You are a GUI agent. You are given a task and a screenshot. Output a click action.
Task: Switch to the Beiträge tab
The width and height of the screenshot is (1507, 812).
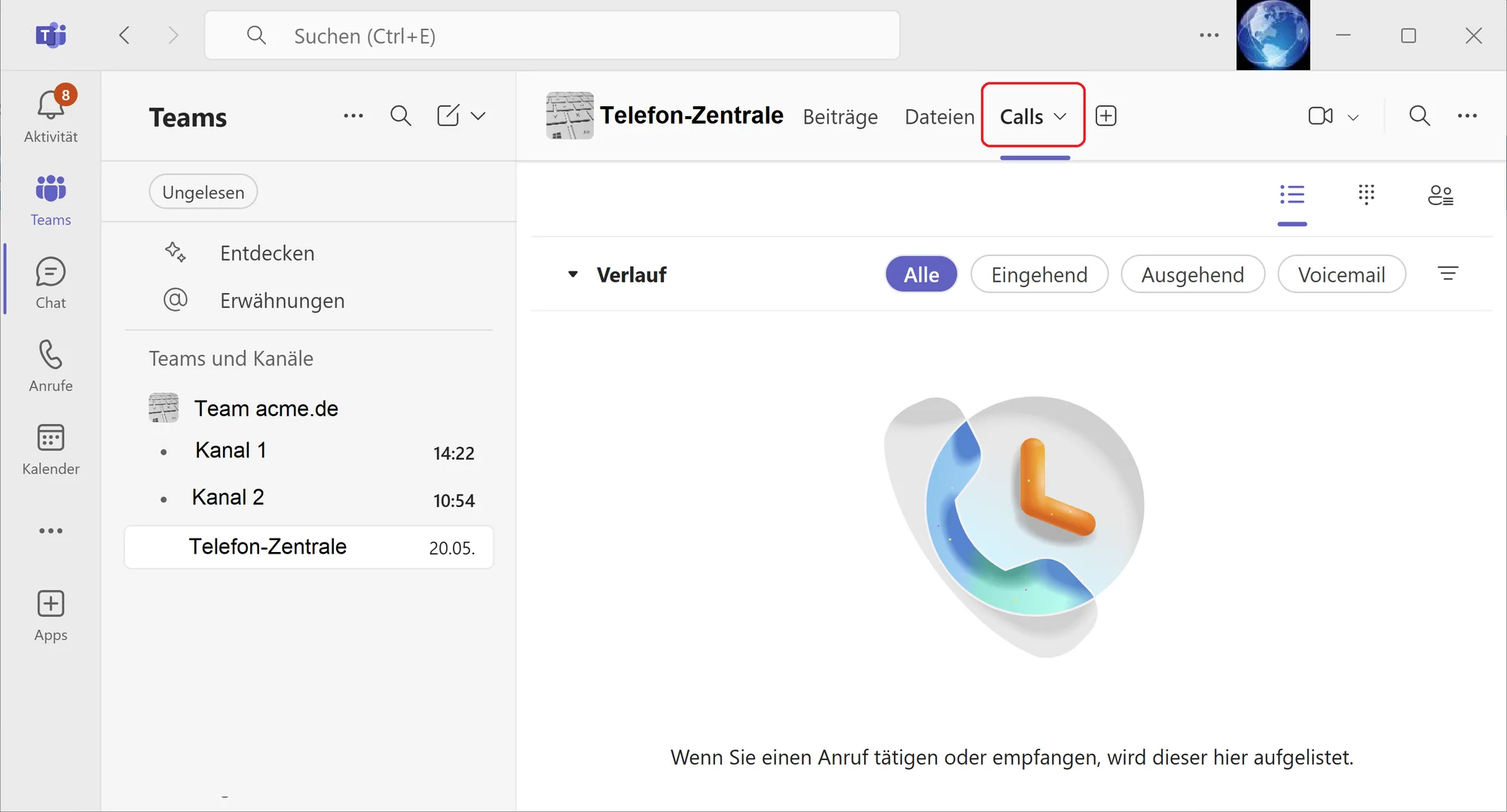point(840,117)
